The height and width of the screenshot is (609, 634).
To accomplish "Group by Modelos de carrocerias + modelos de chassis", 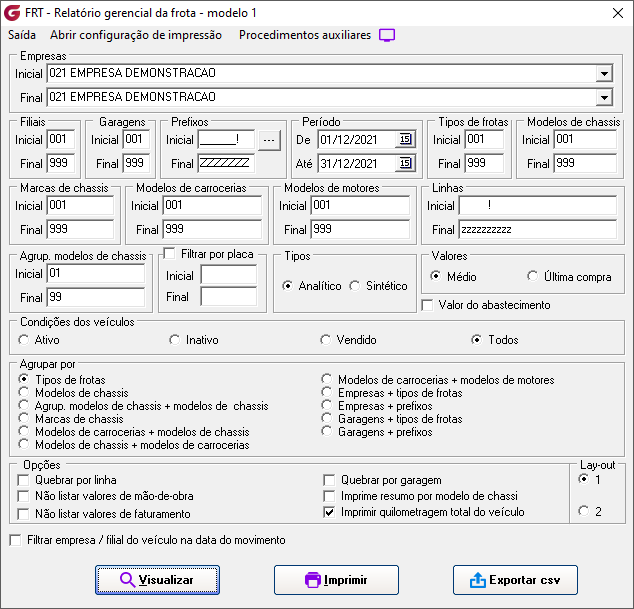I will pyautogui.click(x=24, y=431).
